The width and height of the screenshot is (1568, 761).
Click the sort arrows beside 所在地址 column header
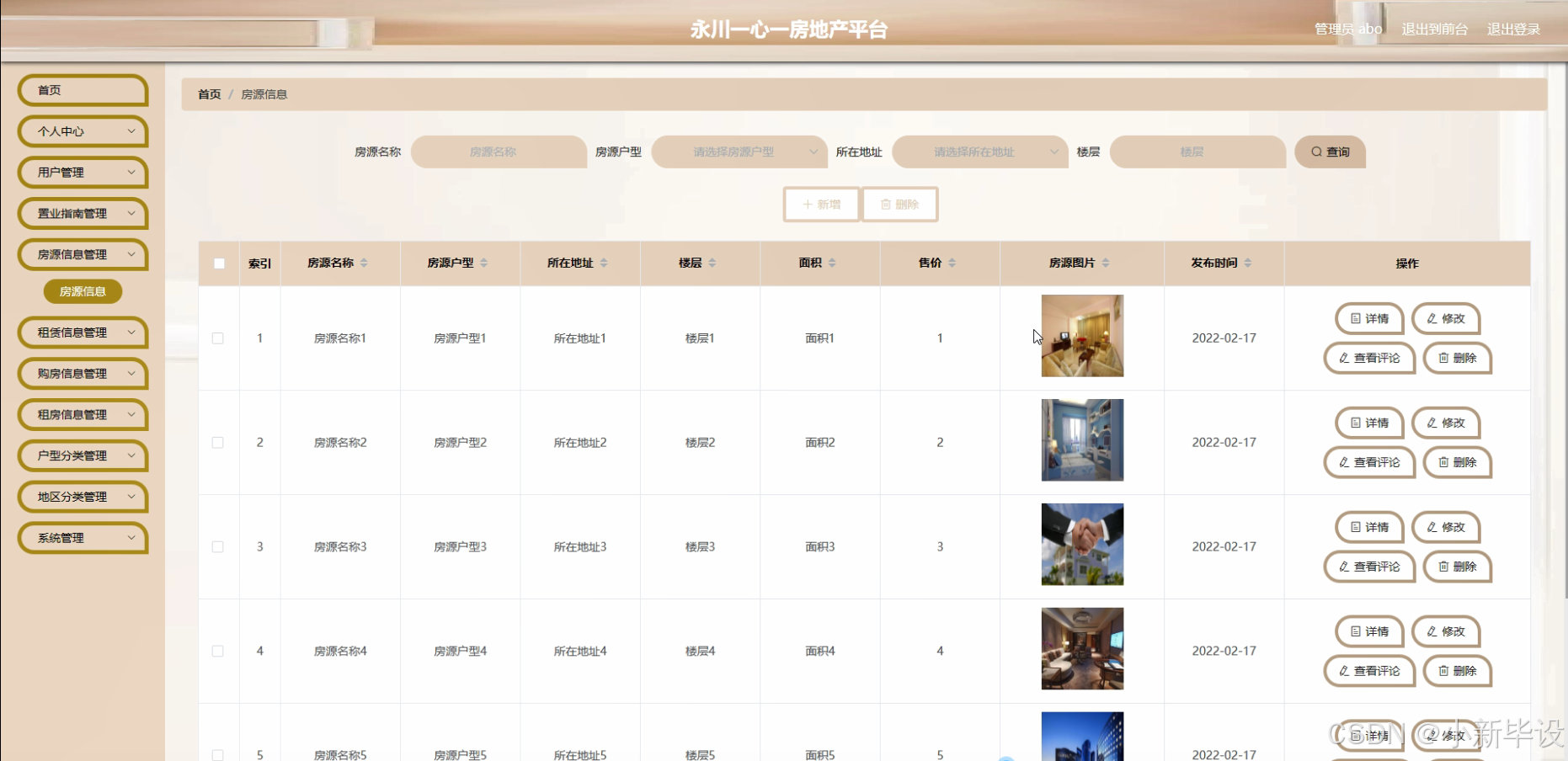tap(604, 263)
